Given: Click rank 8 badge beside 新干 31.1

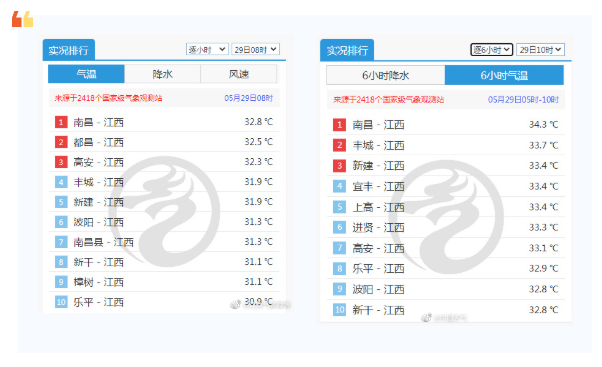Looking at the screenshot, I should pyautogui.click(x=61, y=262).
